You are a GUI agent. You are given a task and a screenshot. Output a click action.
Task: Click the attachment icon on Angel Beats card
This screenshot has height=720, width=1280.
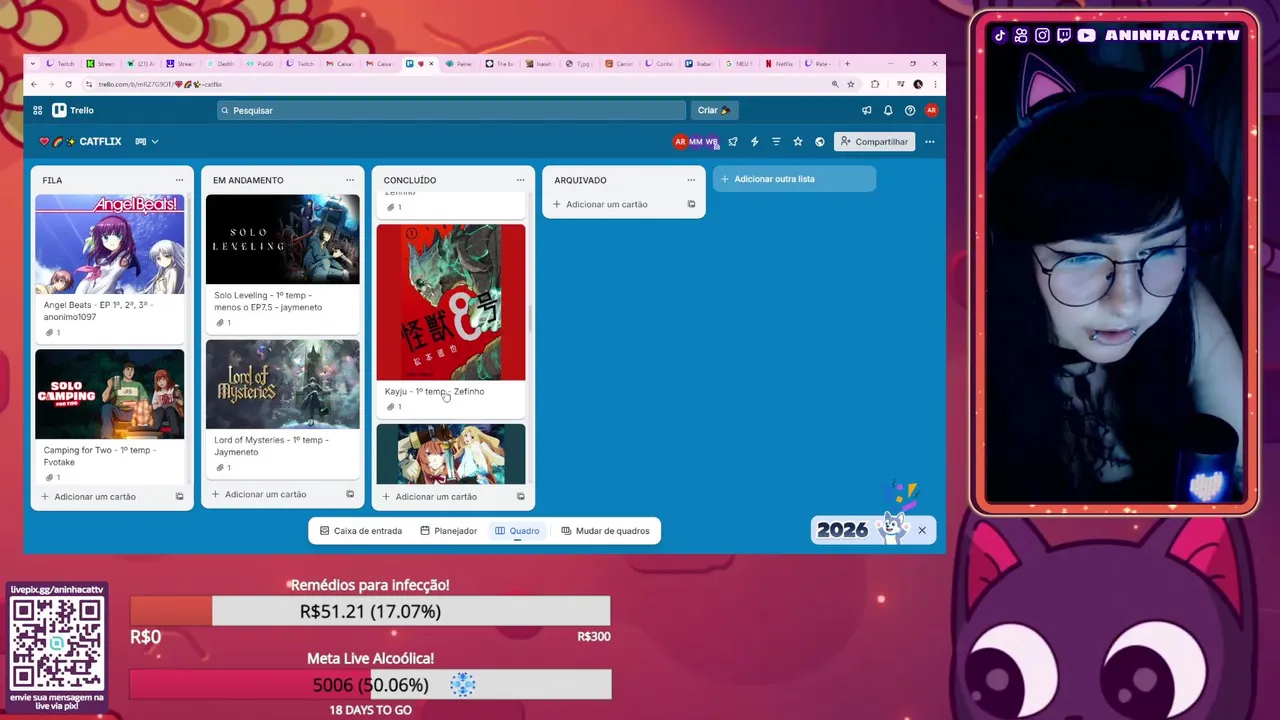pos(48,332)
